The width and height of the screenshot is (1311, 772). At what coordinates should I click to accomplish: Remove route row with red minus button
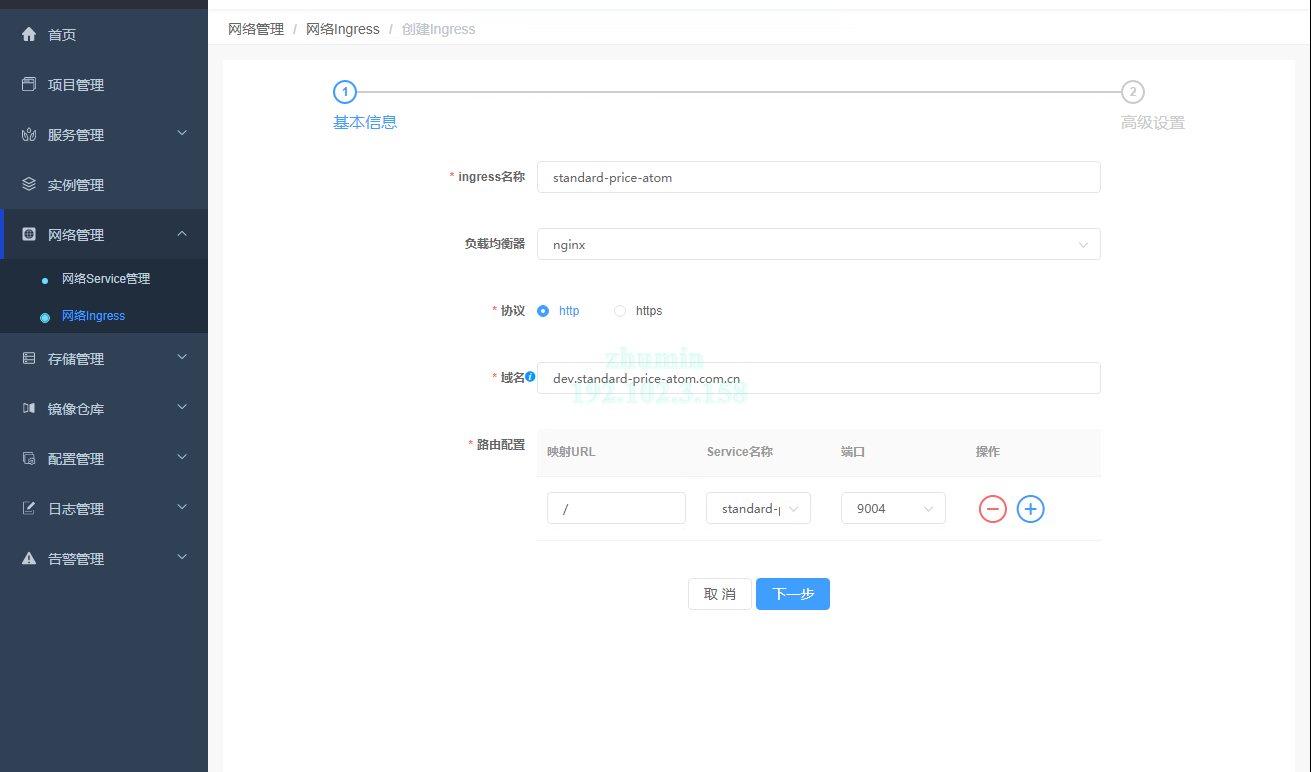(993, 509)
